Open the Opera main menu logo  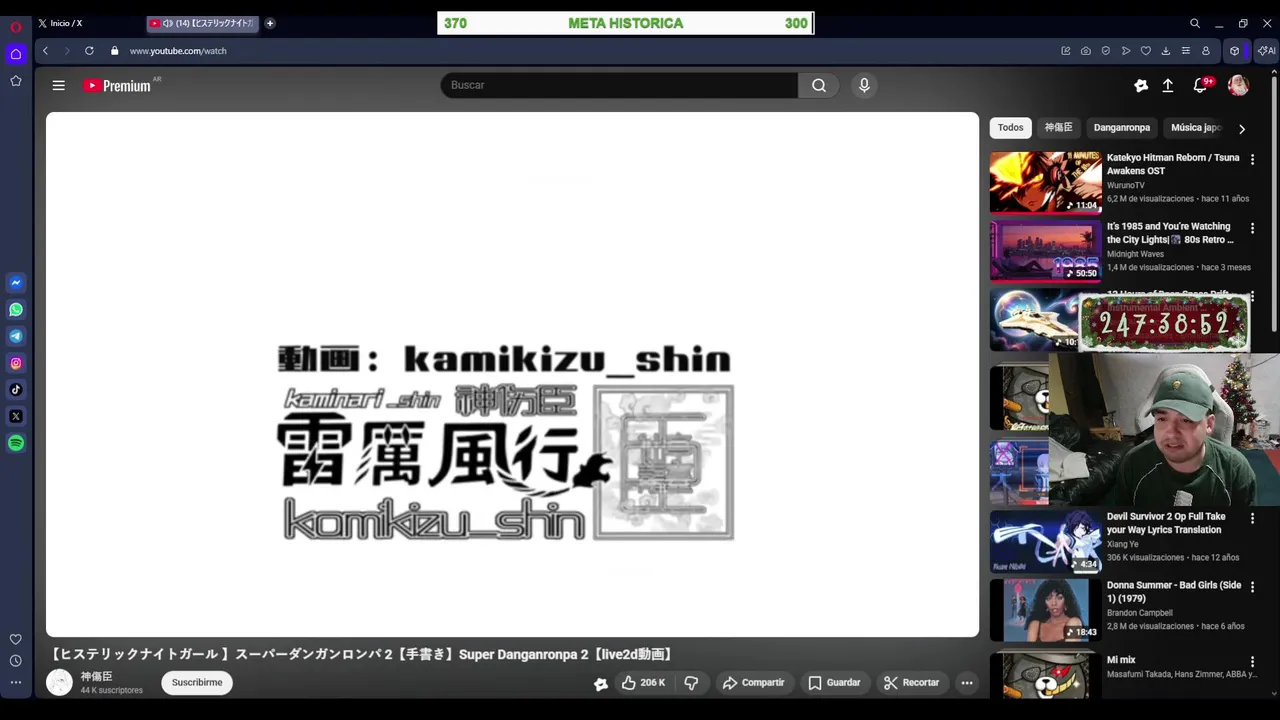tap(16, 27)
